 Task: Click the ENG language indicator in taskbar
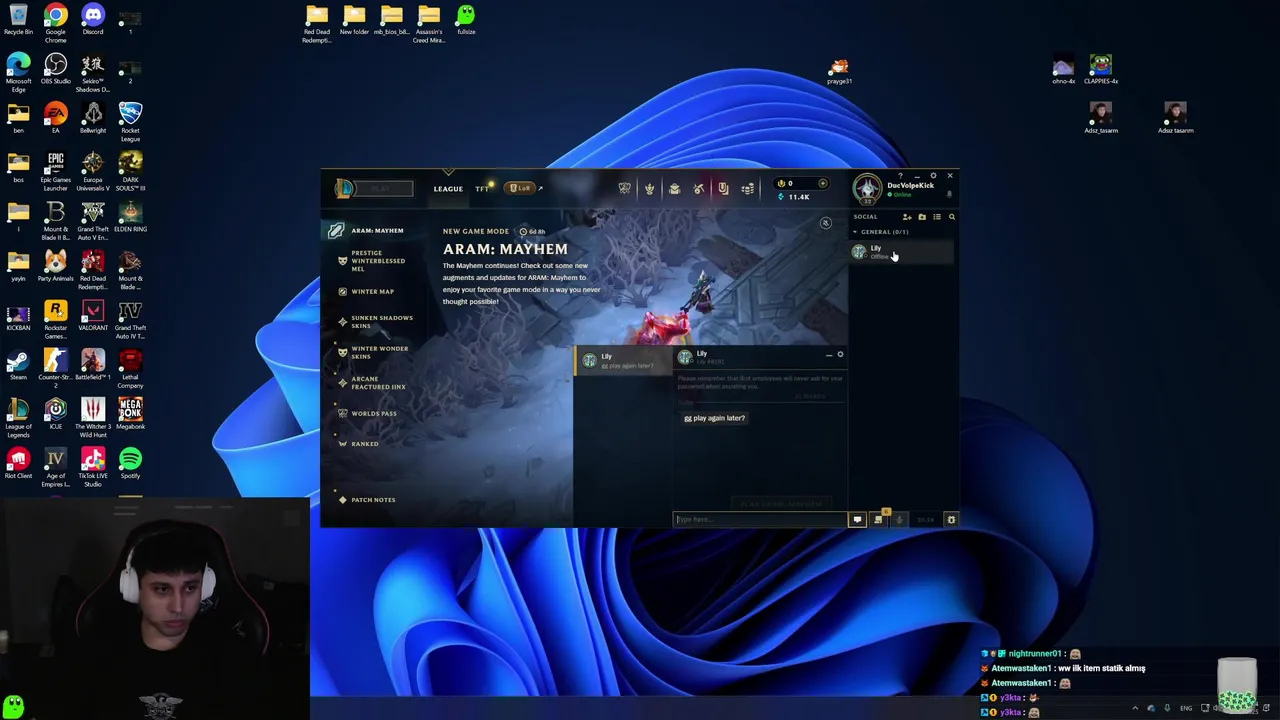pos(1186,708)
